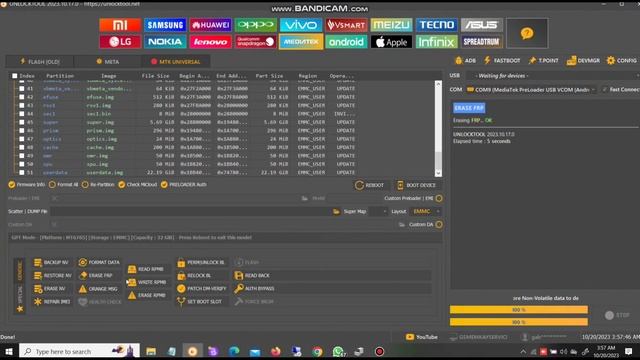
Task: Click the upper progress bar
Action: 519,310
